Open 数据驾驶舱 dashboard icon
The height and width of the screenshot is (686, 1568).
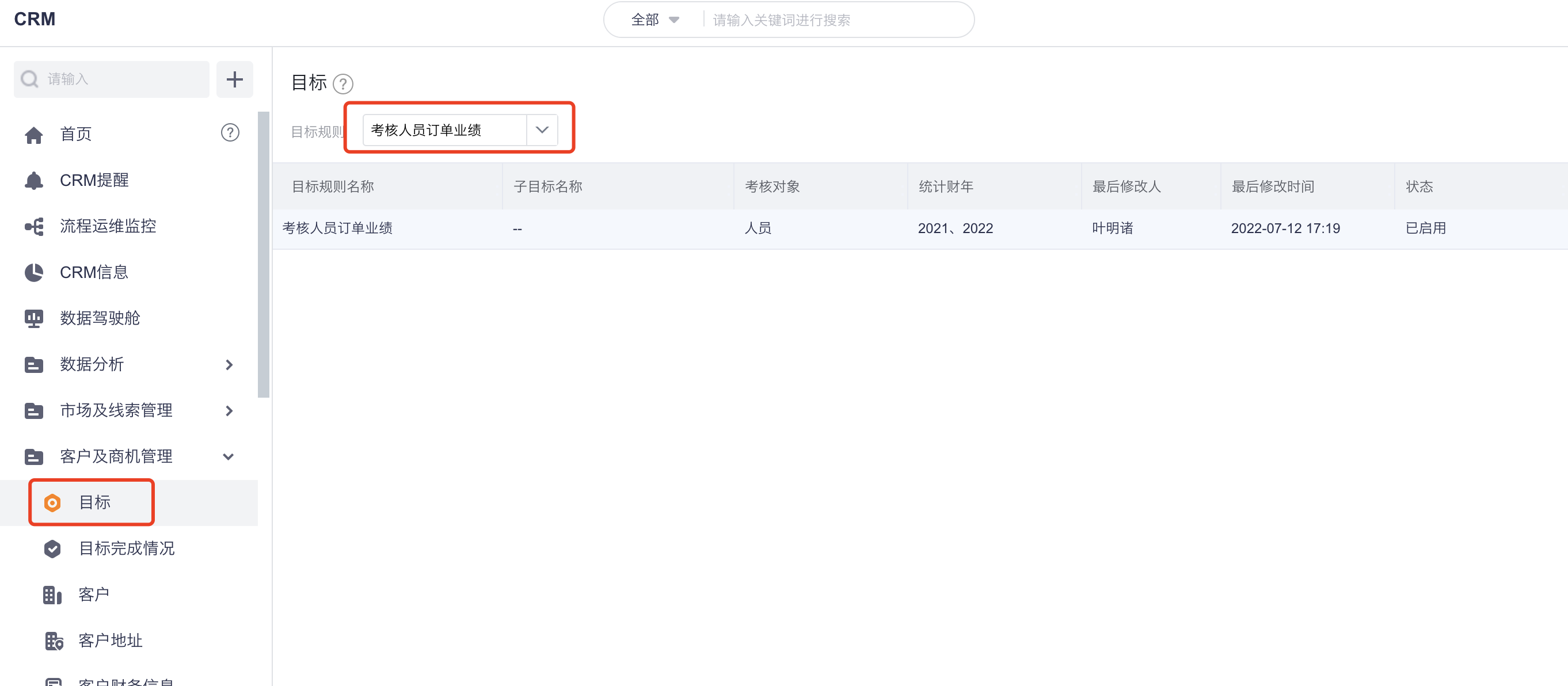34,318
